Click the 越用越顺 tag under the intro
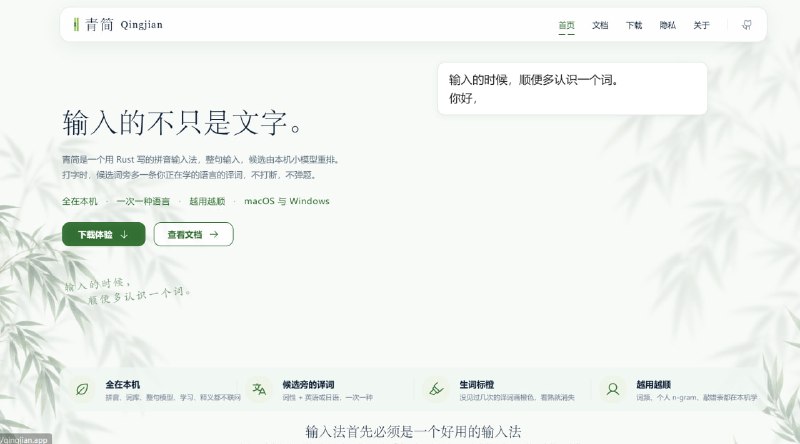Image resolution: width=800 pixels, height=444 pixels. (x=207, y=201)
